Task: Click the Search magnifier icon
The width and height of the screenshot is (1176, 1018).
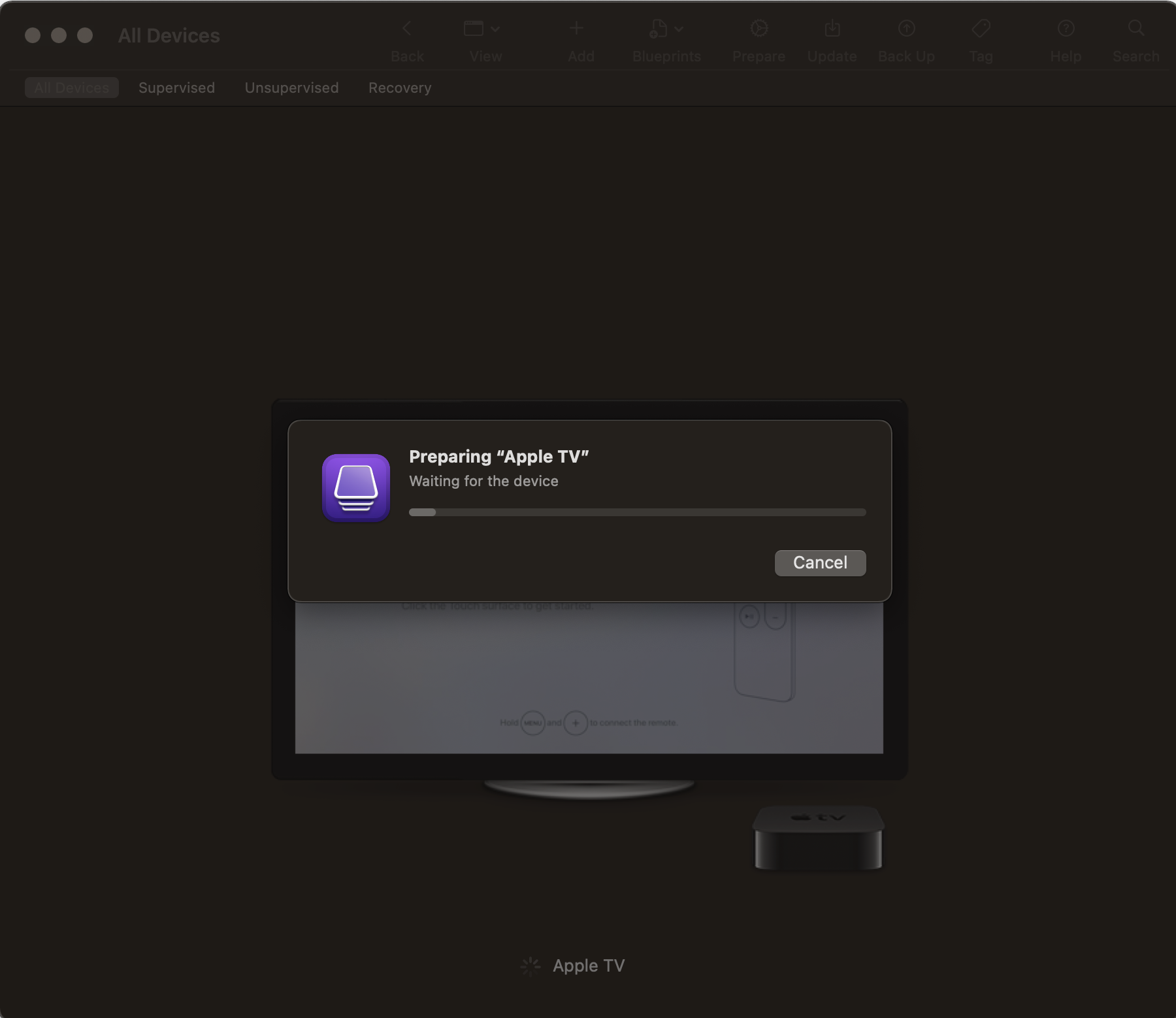Action: 1136,28
